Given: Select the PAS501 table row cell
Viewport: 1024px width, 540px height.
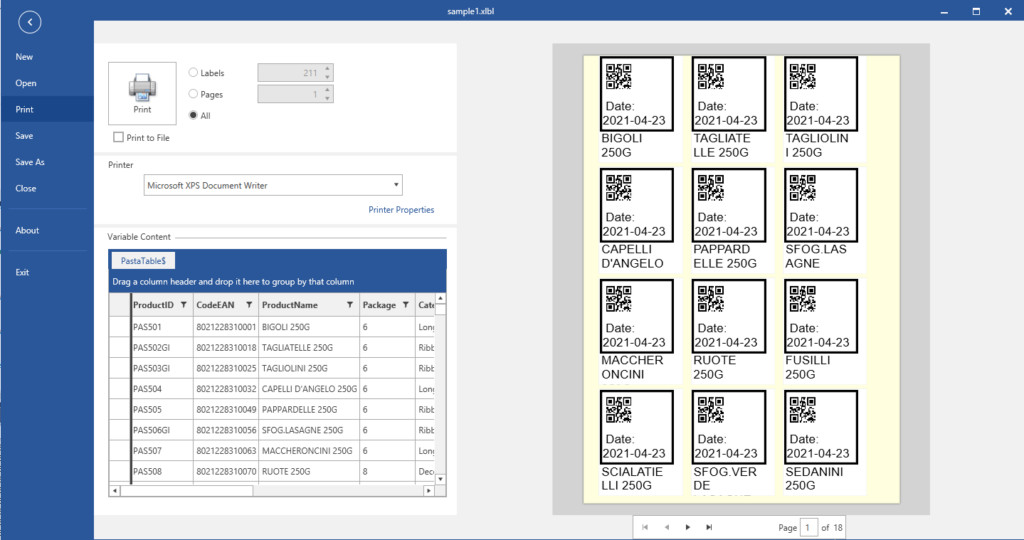Looking at the screenshot, I should (x=162, y=326).
